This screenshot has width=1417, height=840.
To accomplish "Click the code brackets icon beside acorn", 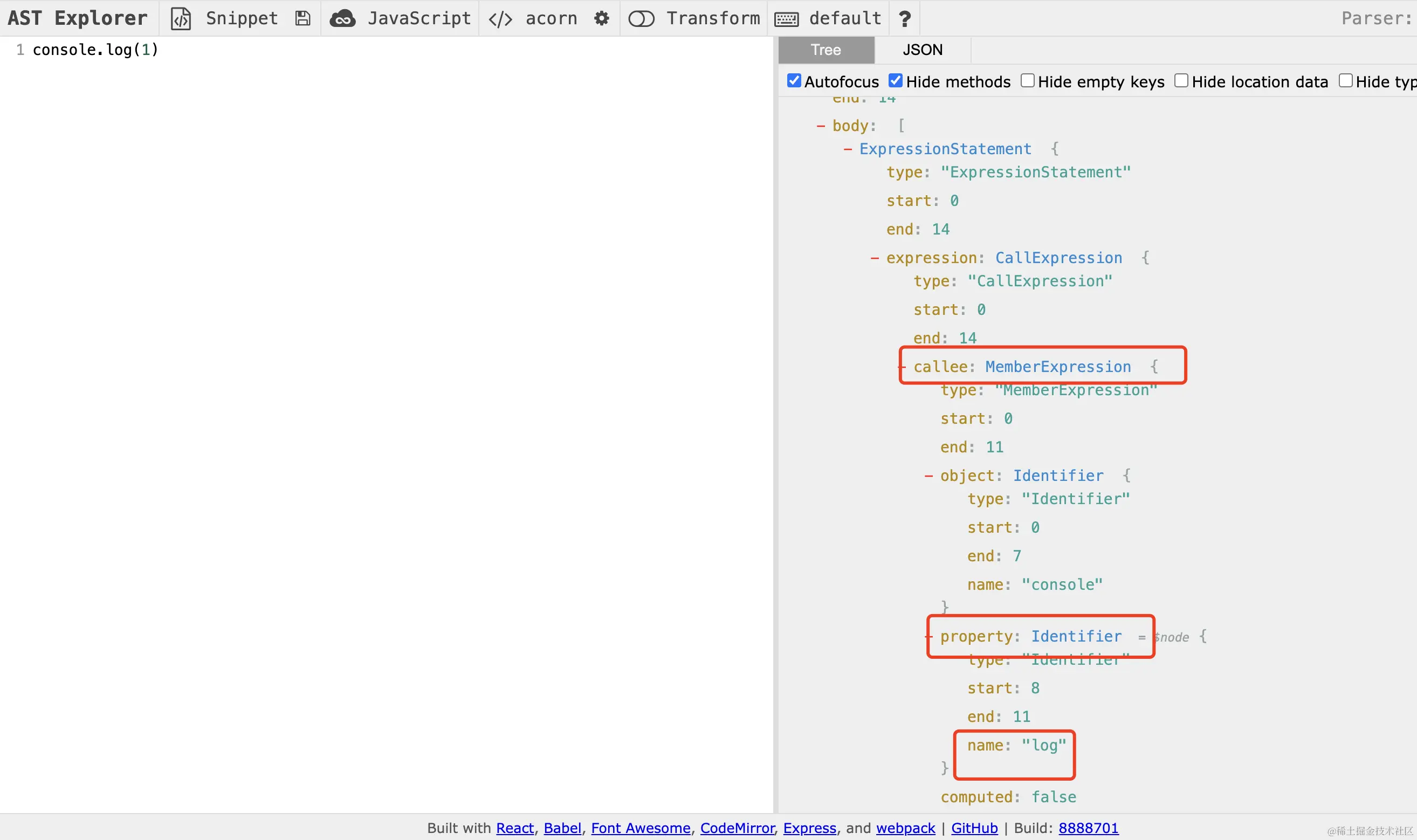I will point(500,19).
